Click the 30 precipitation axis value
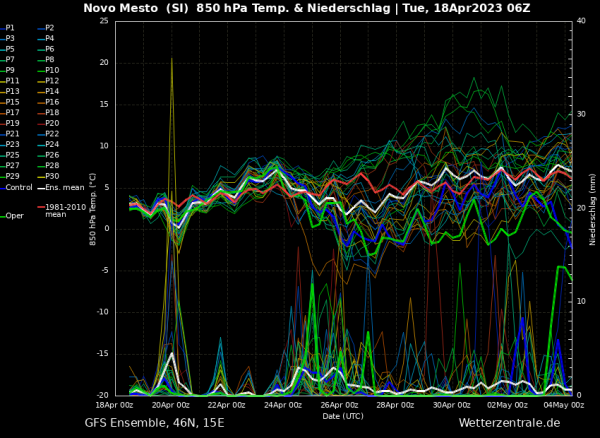Image resolution: width=600 pixels, height=438 pixels. [x=581, y=114]
